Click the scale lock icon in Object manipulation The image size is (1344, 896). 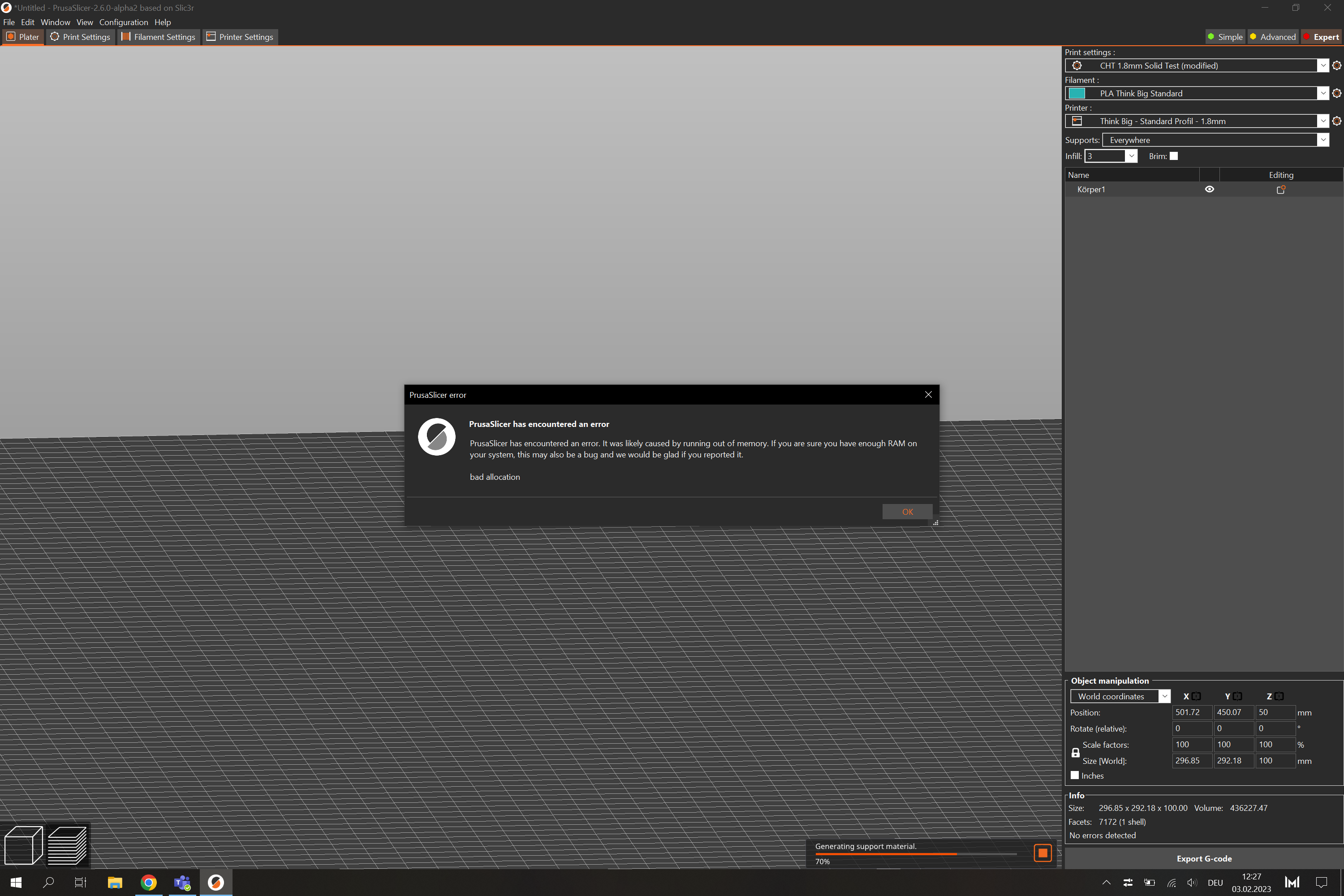pos(1076,753)
